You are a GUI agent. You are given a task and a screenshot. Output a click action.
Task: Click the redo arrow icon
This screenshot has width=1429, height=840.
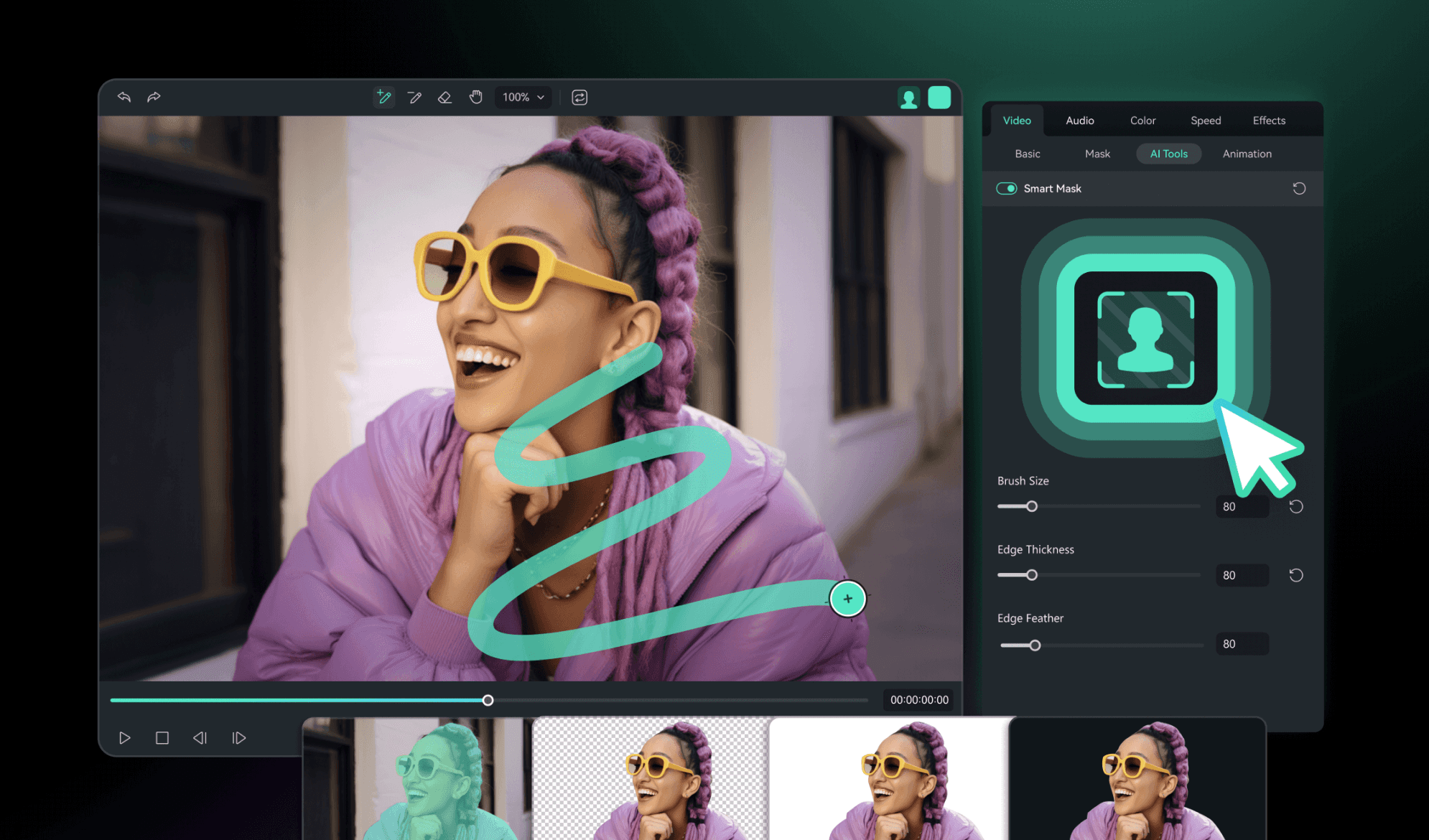pos(154,97)
